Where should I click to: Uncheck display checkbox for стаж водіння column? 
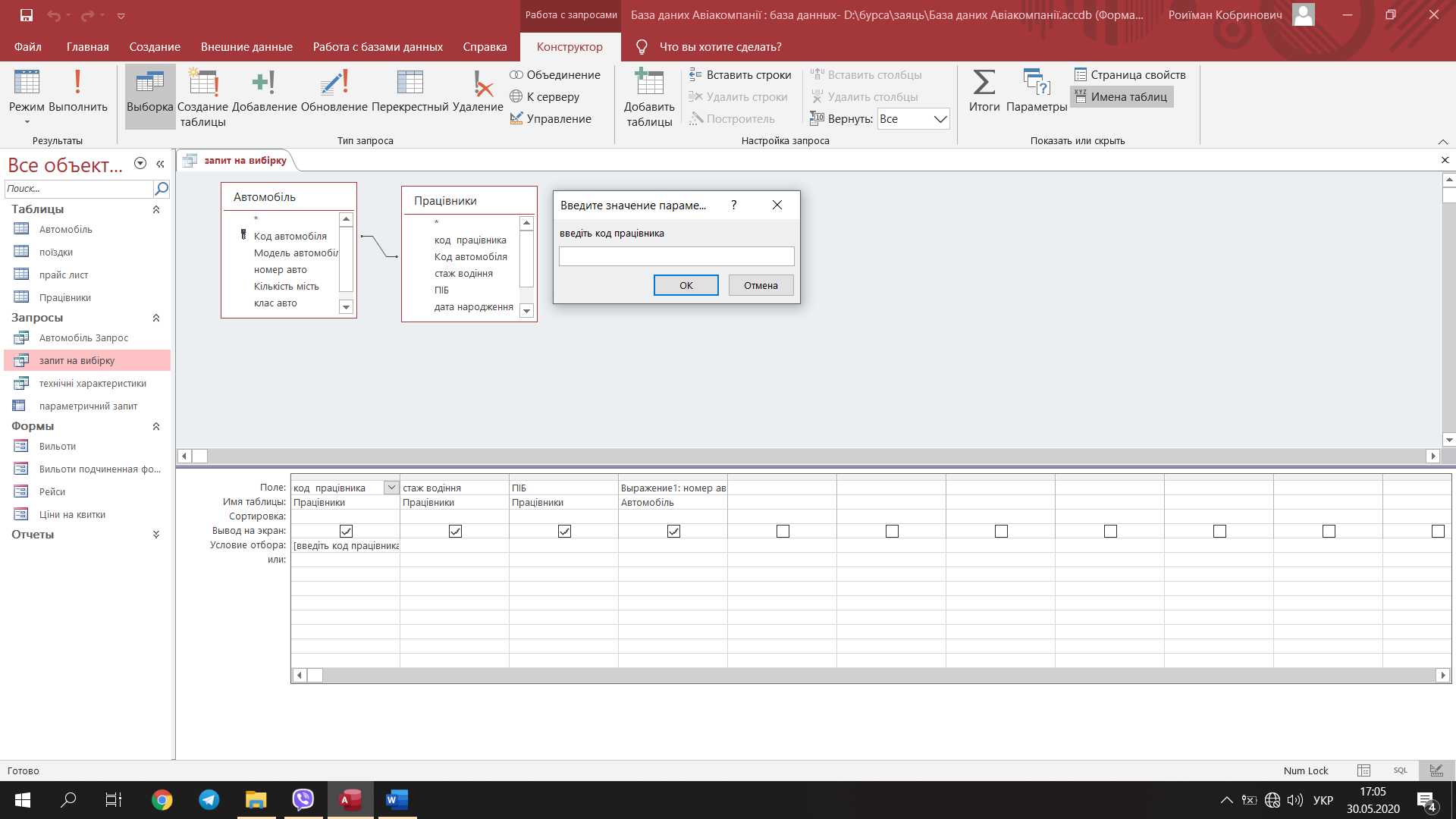pos(455,532)
